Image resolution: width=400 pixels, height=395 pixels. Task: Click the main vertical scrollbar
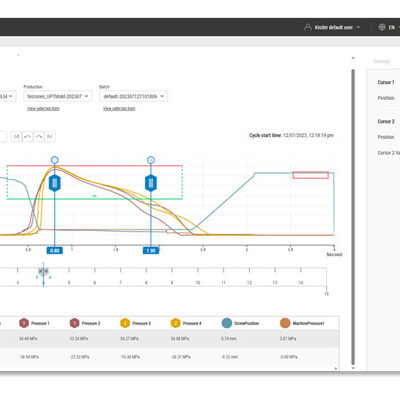click(353, 217)
